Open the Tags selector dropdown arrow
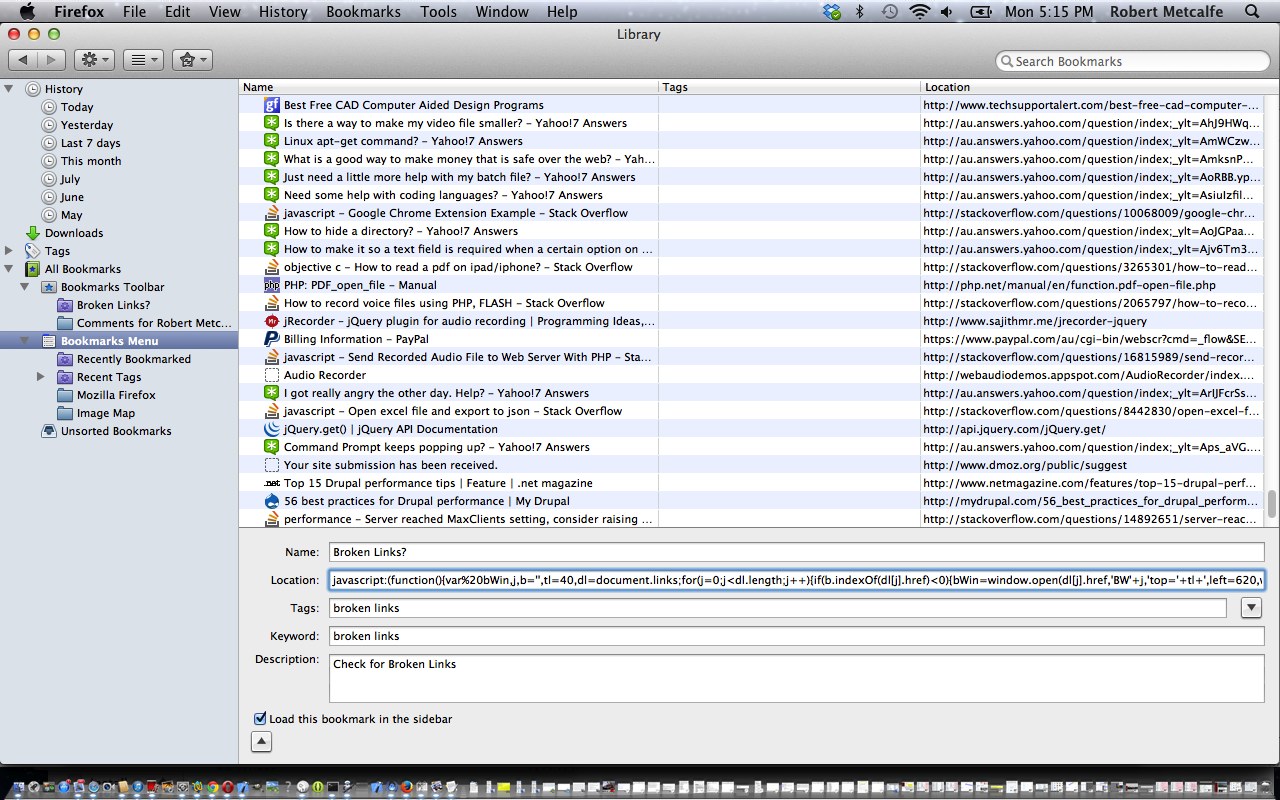 [x=1251, y=607]
